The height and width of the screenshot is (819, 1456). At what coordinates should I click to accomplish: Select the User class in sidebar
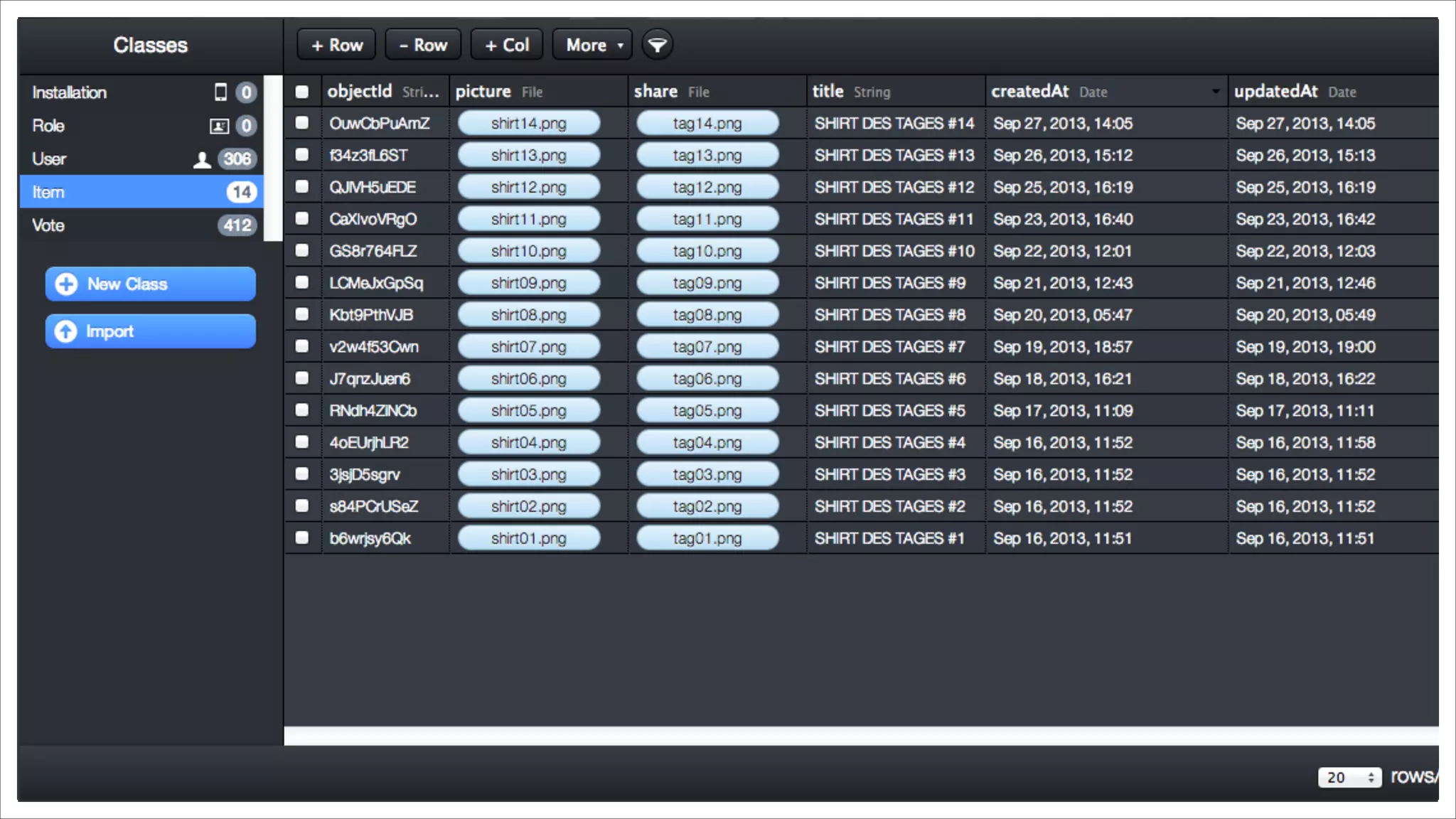(48, 159)
